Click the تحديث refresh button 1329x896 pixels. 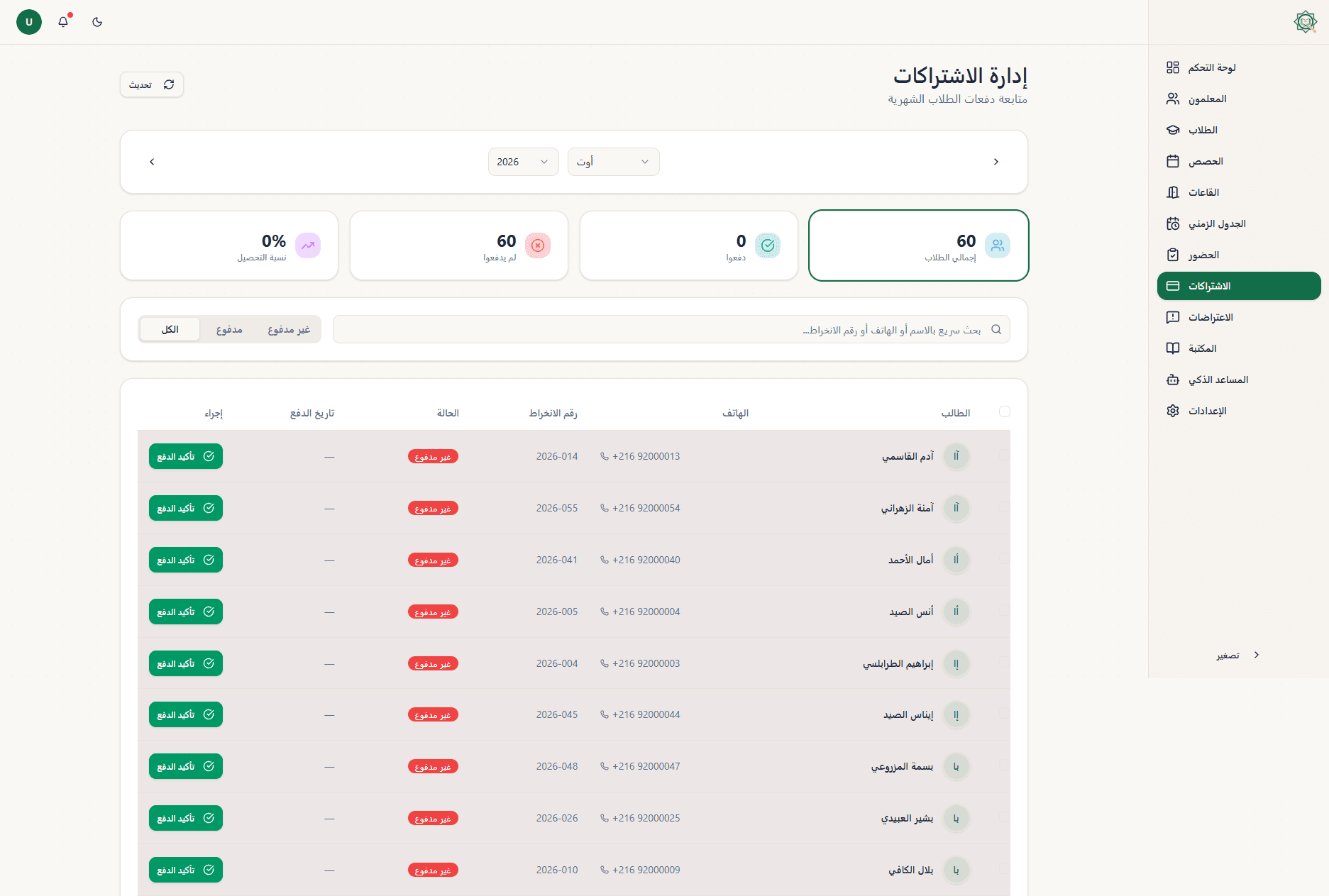coord(152,84)
